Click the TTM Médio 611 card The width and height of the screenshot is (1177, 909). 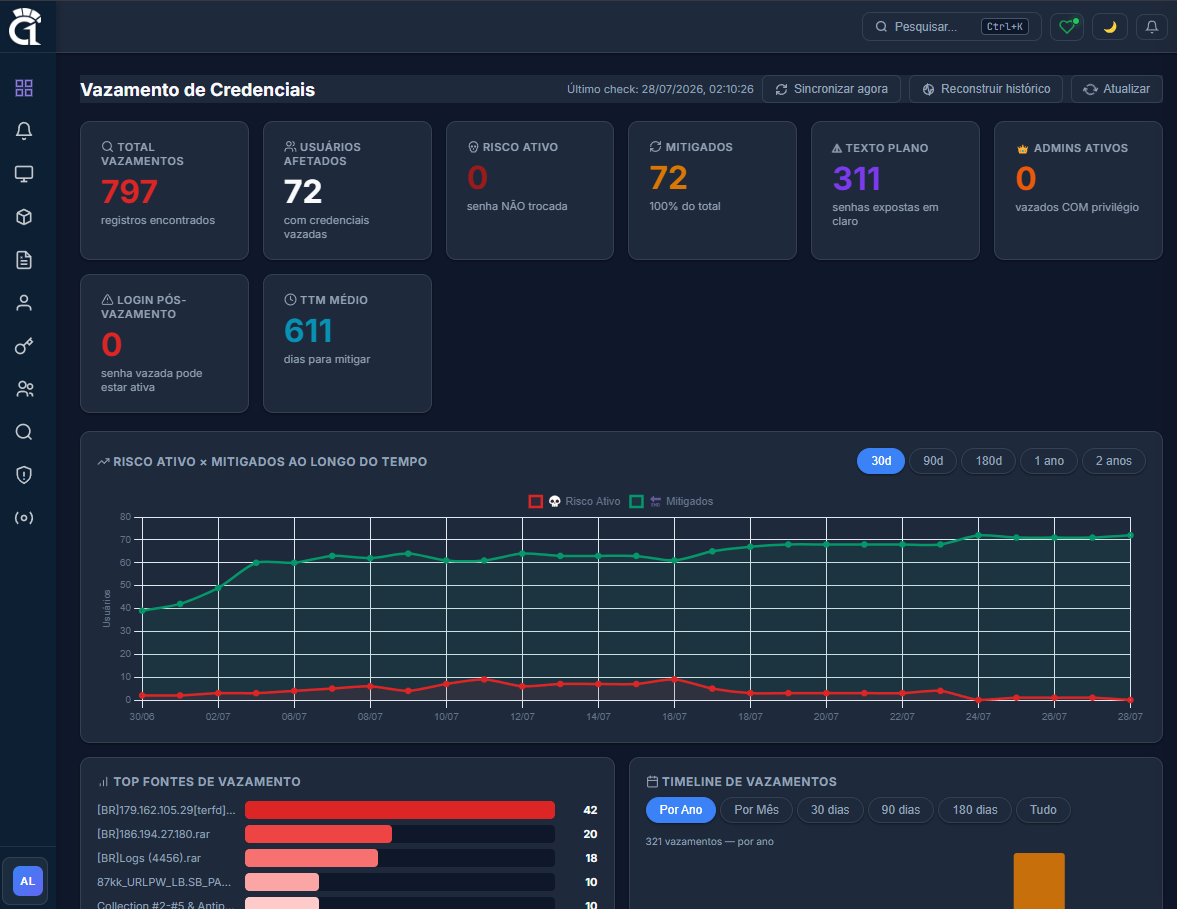click(x=348, y=343)
